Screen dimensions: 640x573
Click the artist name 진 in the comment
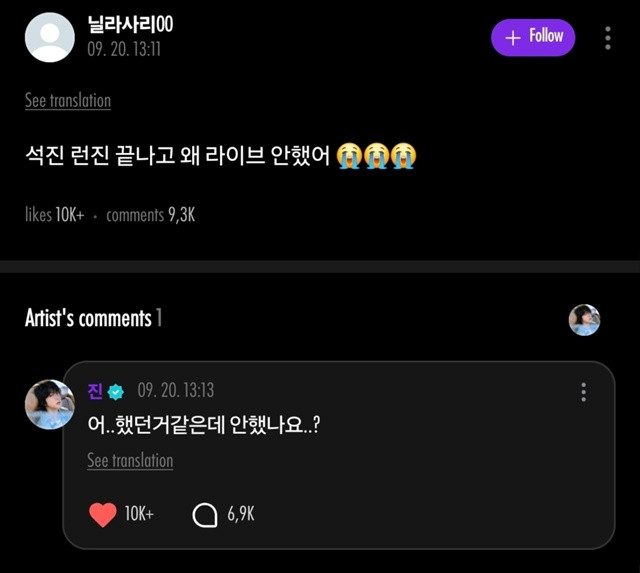96,391
